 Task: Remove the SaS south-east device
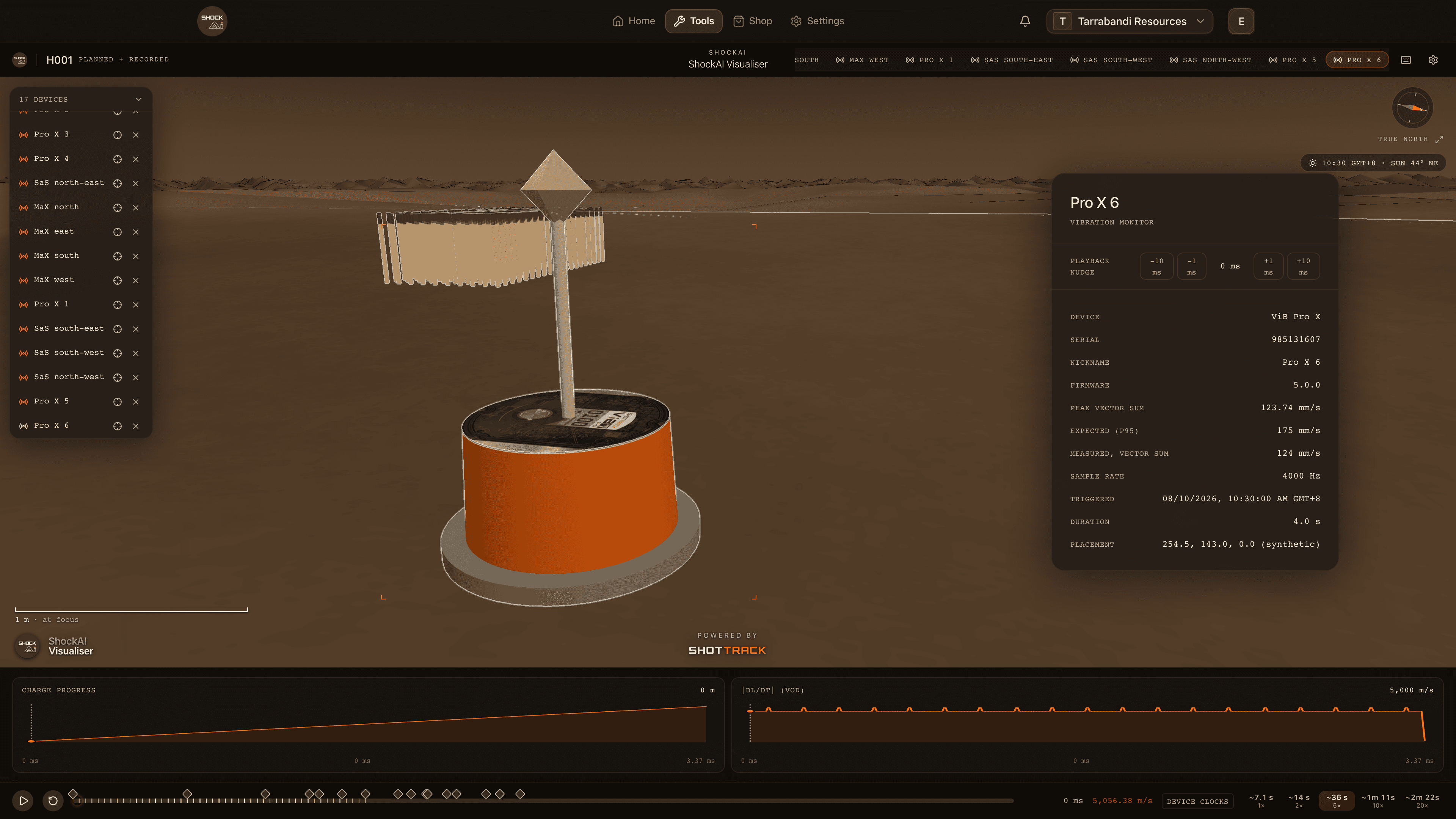point(136,328)
